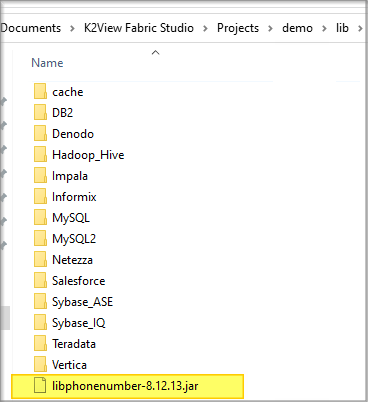Screen dimensions: 368x402
Task: Navigate to the Projects breadcrumb segment
Action: tap(238, 28)
